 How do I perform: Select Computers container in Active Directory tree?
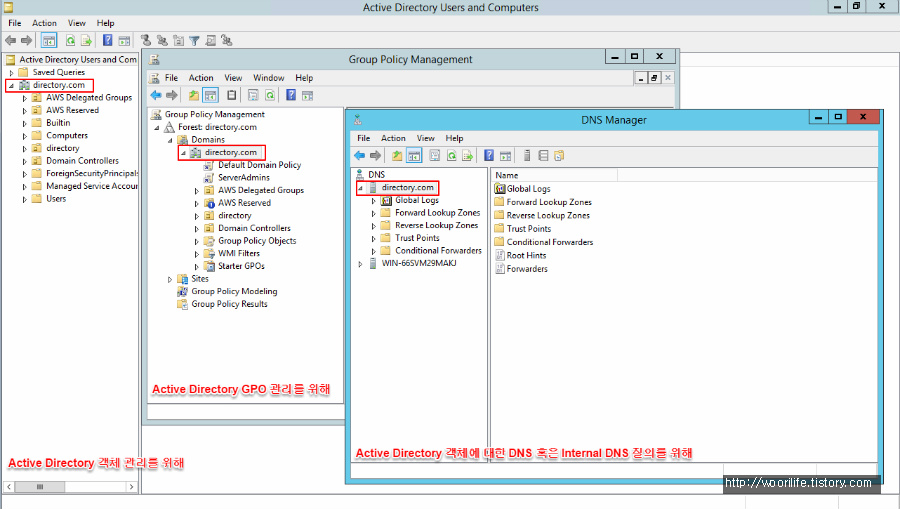(x=67, y=135)
